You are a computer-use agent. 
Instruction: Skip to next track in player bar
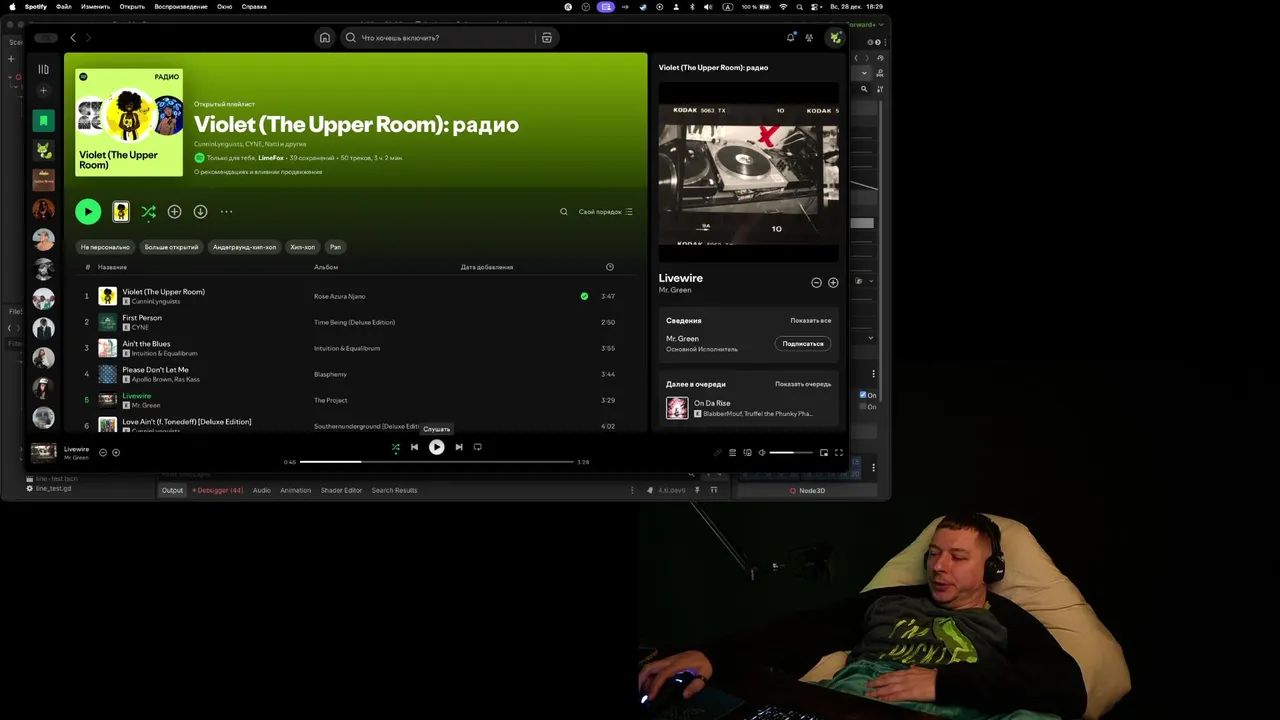459,447
